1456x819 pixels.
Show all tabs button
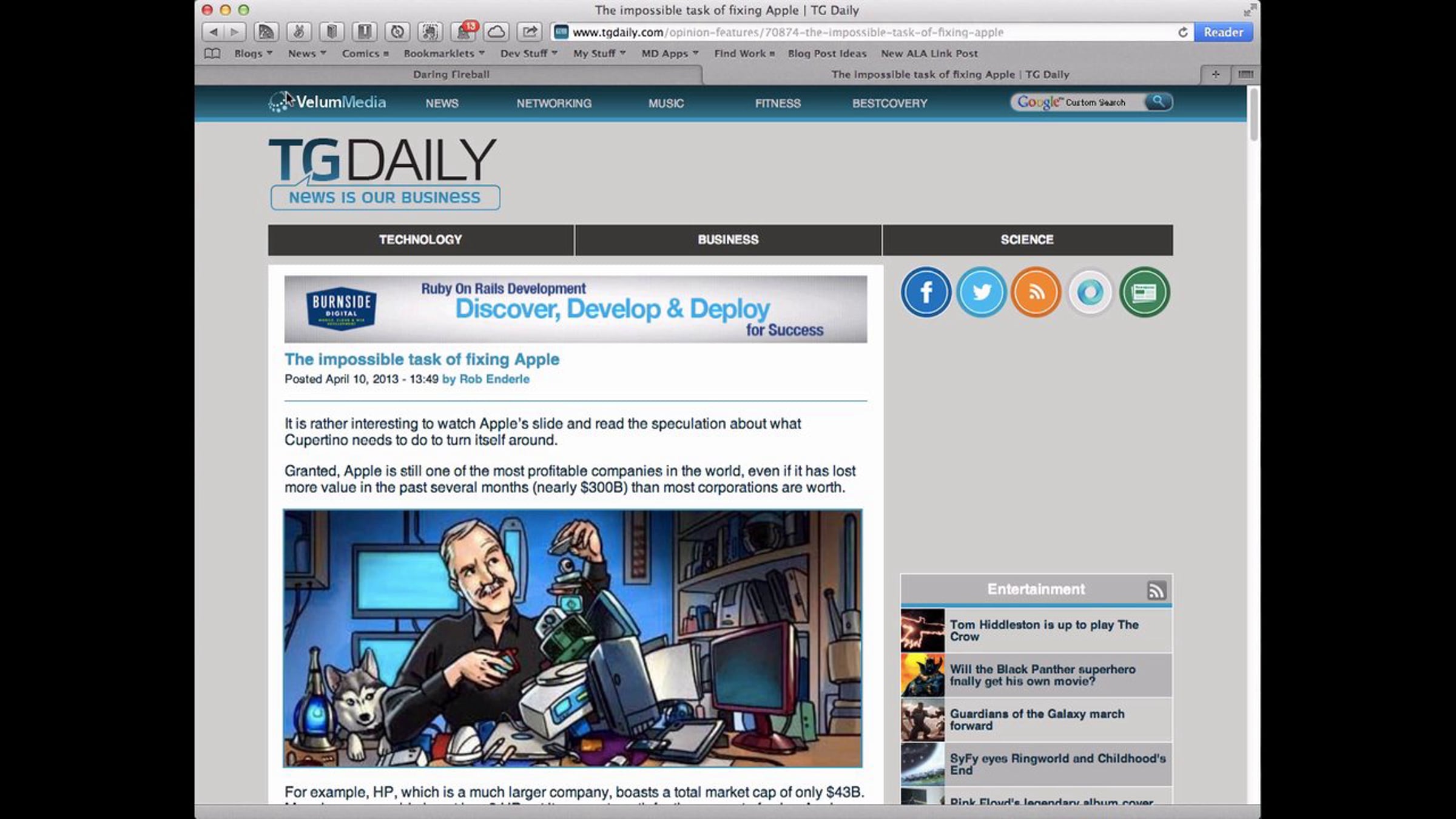coord(1245,75)
